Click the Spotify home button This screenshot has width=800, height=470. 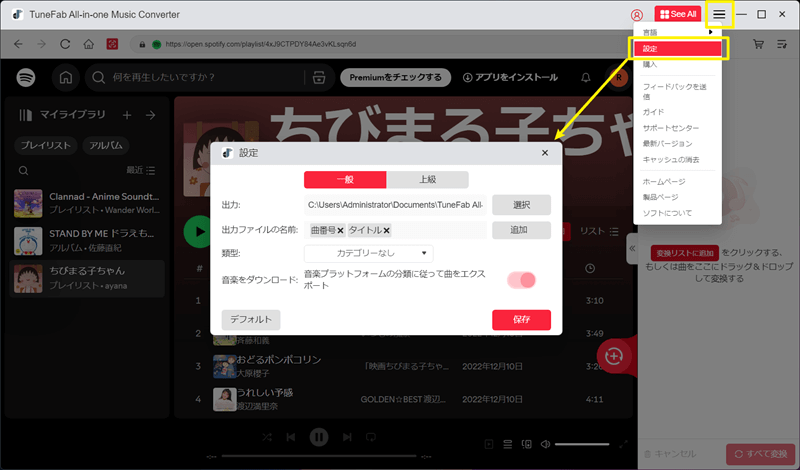click(x=66, y=78)
